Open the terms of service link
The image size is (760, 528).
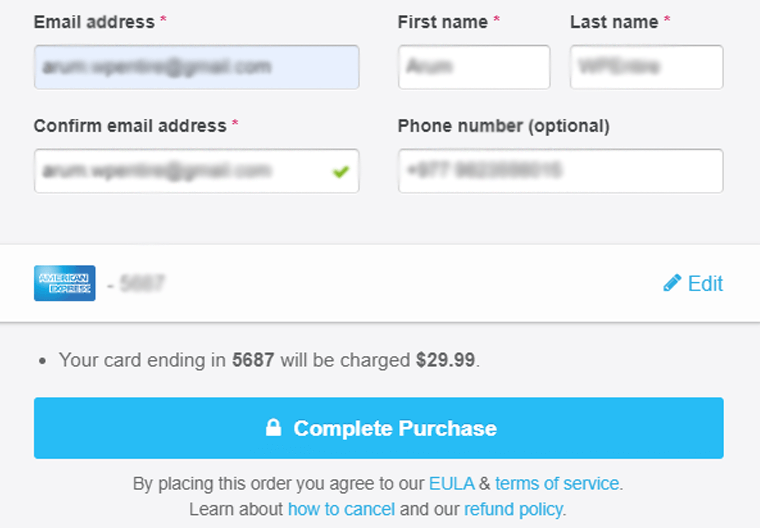coord(557,484)
